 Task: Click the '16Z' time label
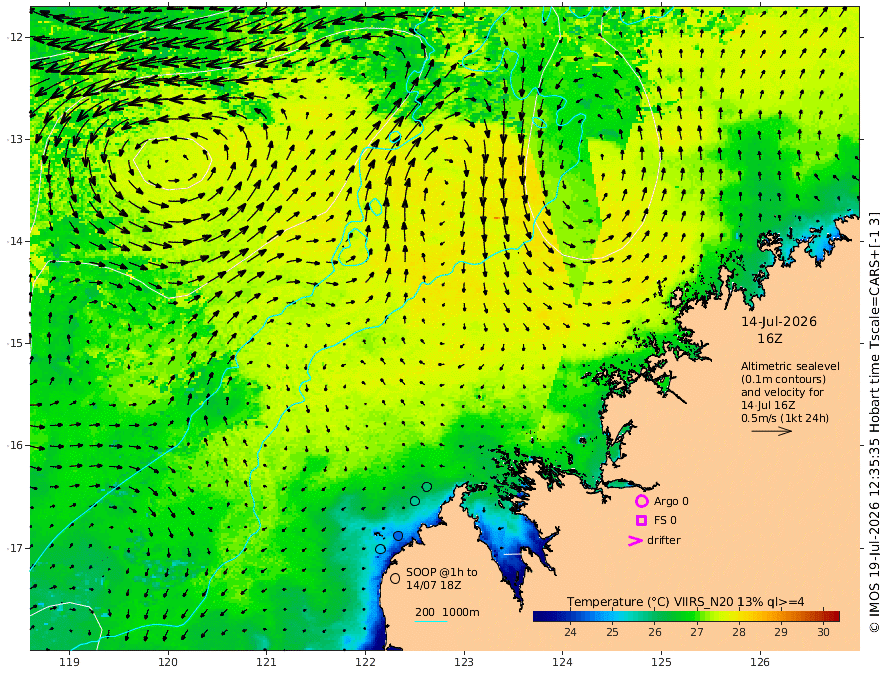point(769,339)
